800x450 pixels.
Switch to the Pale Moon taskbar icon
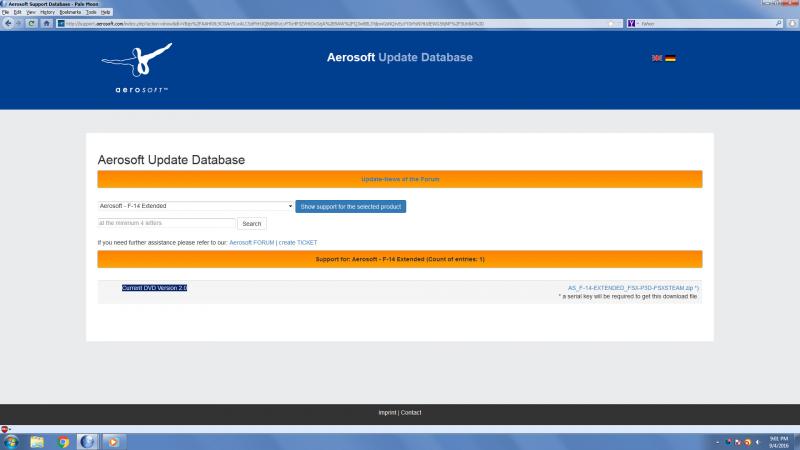(x=88, y=442)
